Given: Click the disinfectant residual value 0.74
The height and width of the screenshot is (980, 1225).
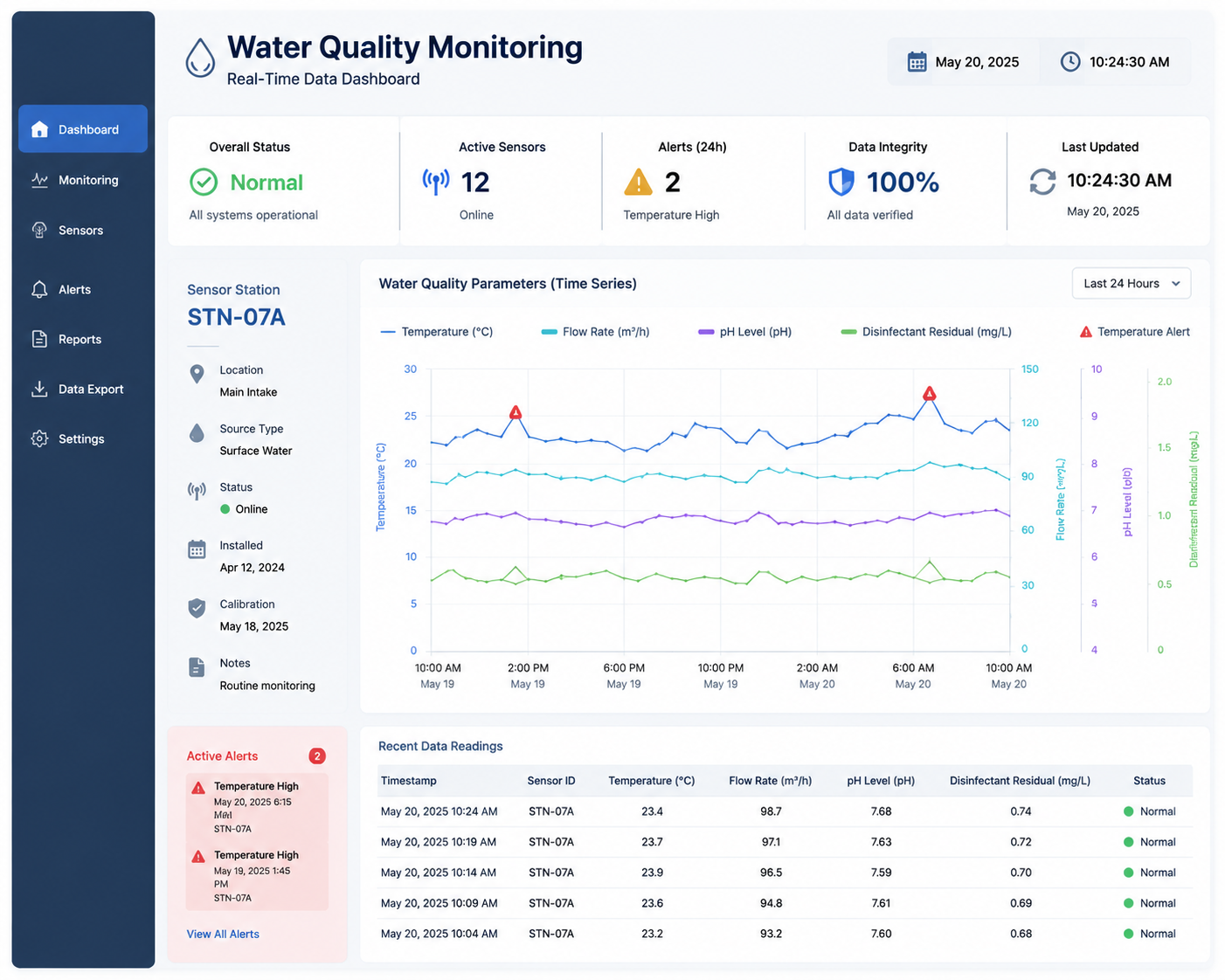Looking at the screenshot, I should (x=1021, y=811).
